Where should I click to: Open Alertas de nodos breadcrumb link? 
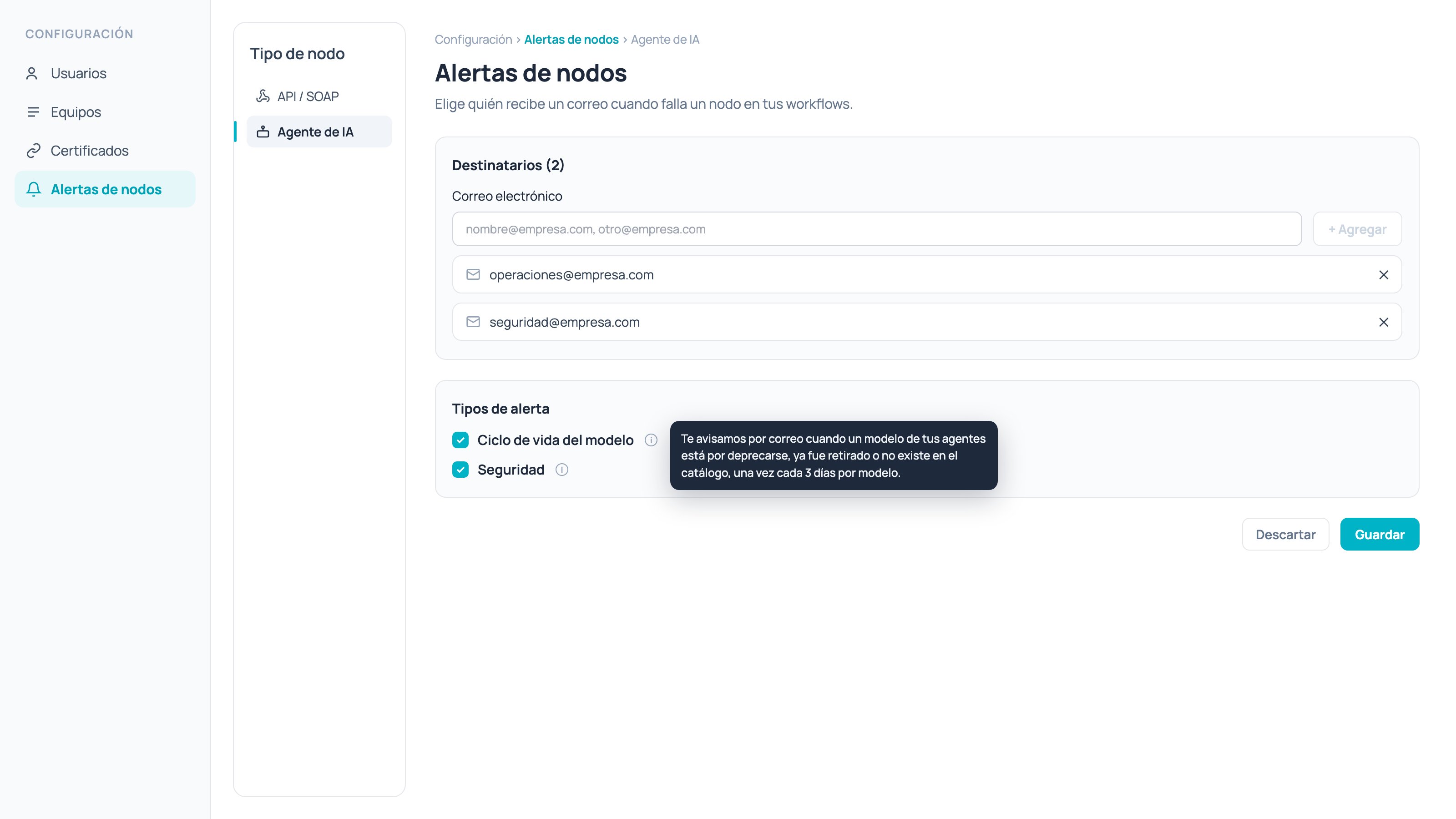pyautogui.click(x=571, y=40)
